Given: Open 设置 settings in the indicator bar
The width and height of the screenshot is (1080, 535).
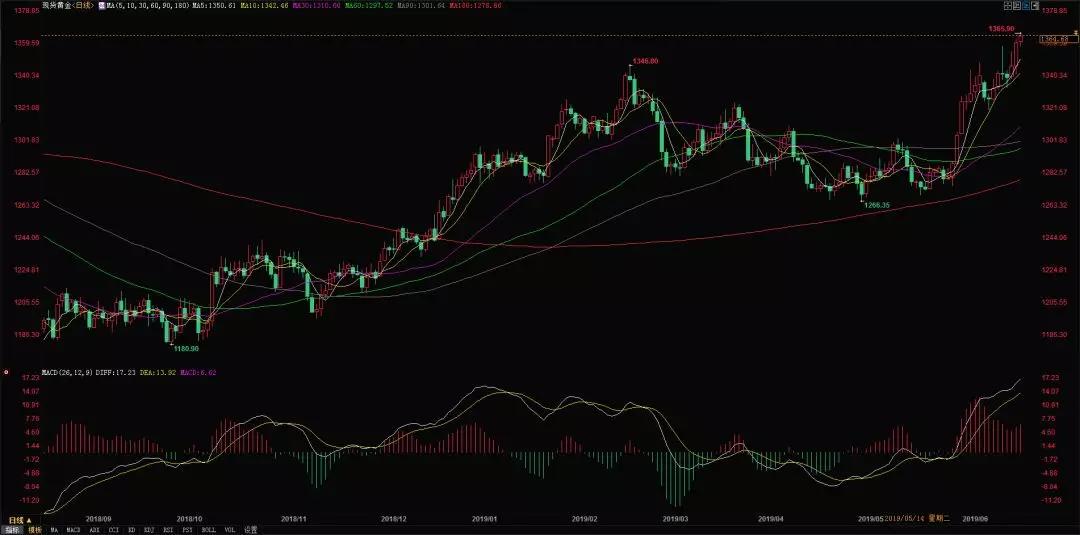Looking at the screenshot, I should click(250, 530).
